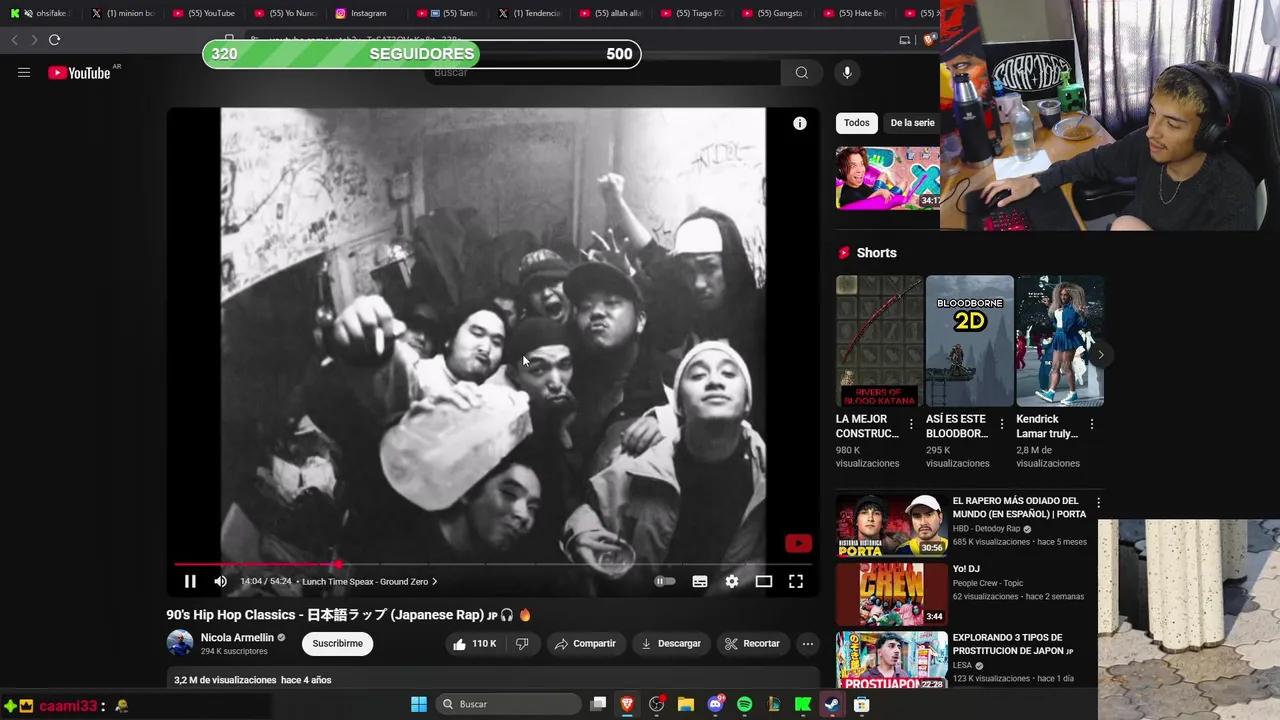Expand chapter Lunch Time Speax - Ground Zero

pos(369,581)
